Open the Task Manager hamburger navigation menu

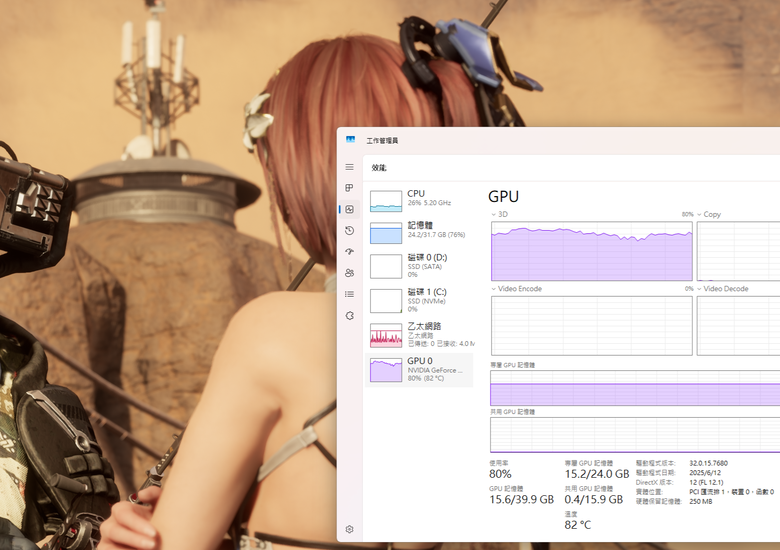[350, 167]
